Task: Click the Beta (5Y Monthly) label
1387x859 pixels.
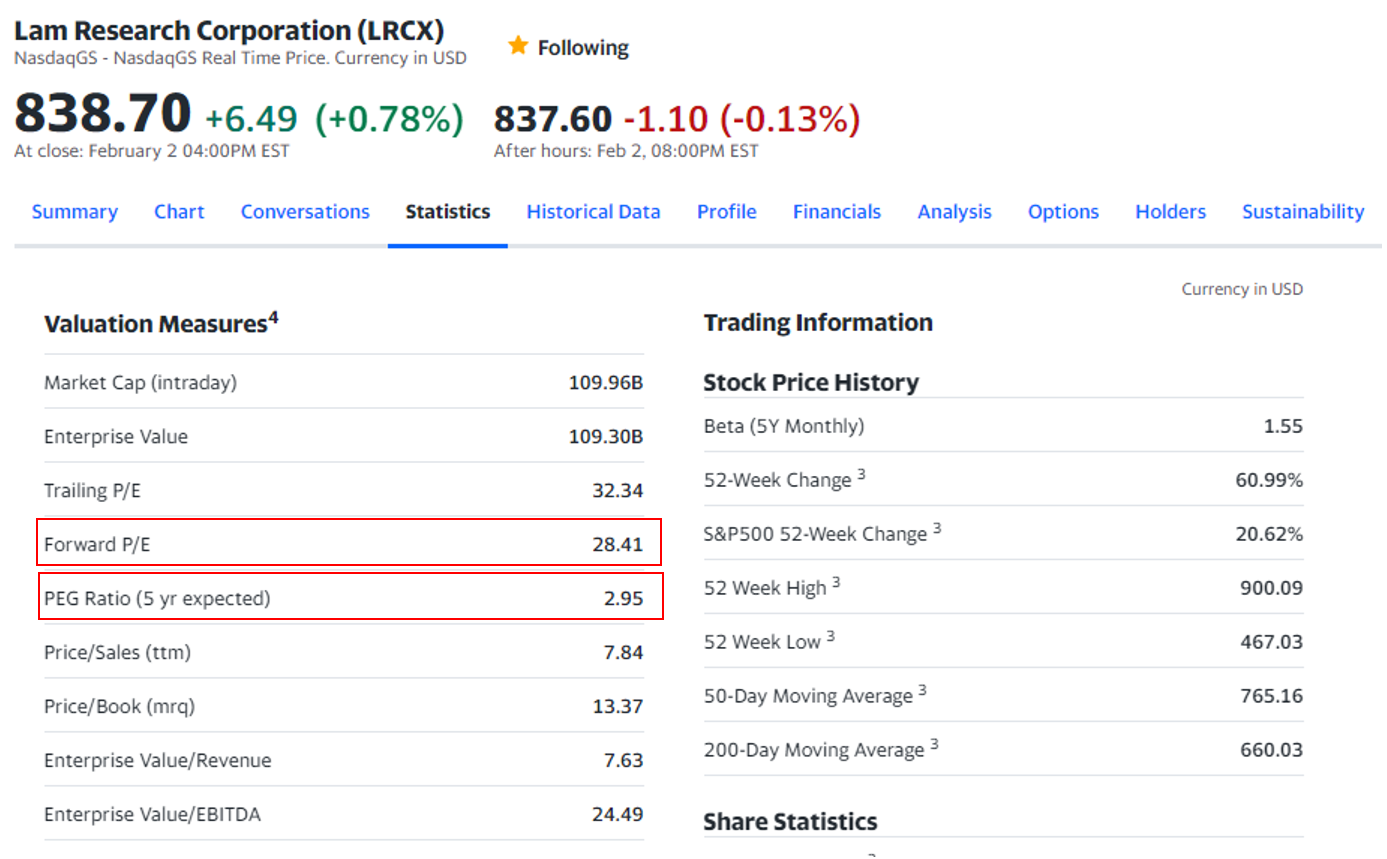Action: (784, 427)
